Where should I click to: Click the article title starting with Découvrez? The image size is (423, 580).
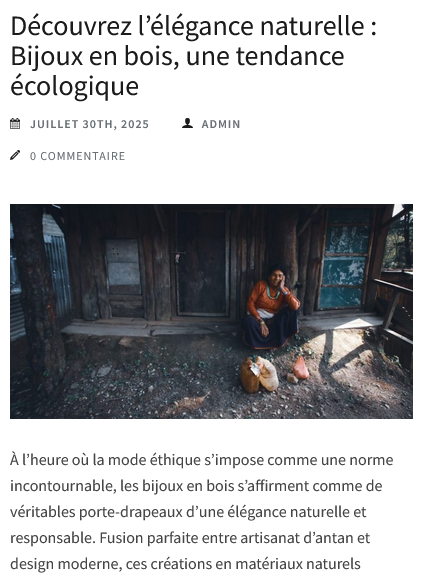(194, 56)
